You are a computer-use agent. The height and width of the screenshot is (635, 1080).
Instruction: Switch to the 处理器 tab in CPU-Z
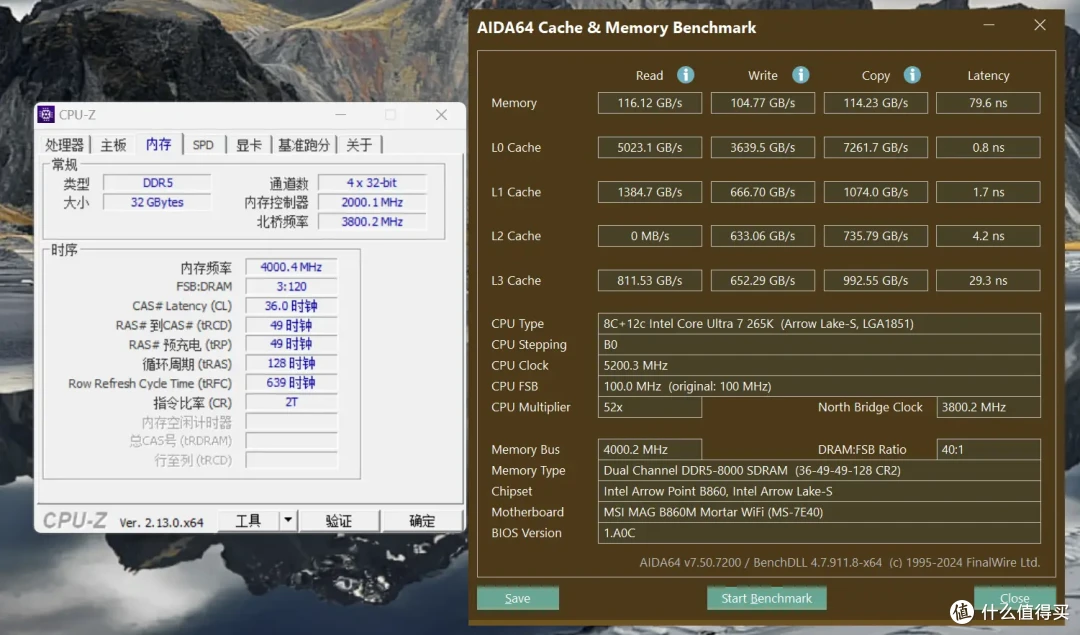(x=64, y=145)
